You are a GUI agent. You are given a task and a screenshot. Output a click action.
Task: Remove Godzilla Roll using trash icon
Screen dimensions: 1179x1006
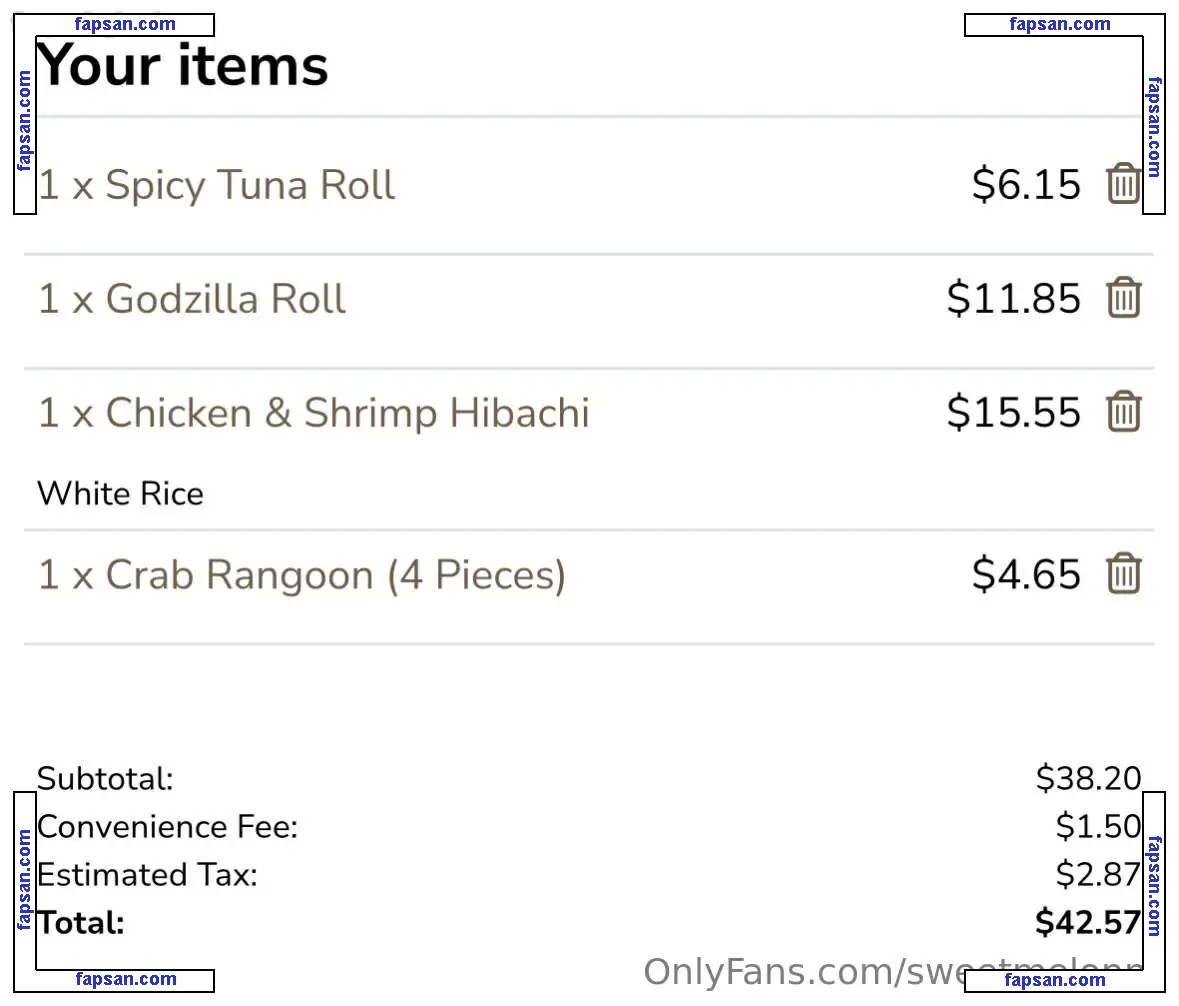[1123, 298]
